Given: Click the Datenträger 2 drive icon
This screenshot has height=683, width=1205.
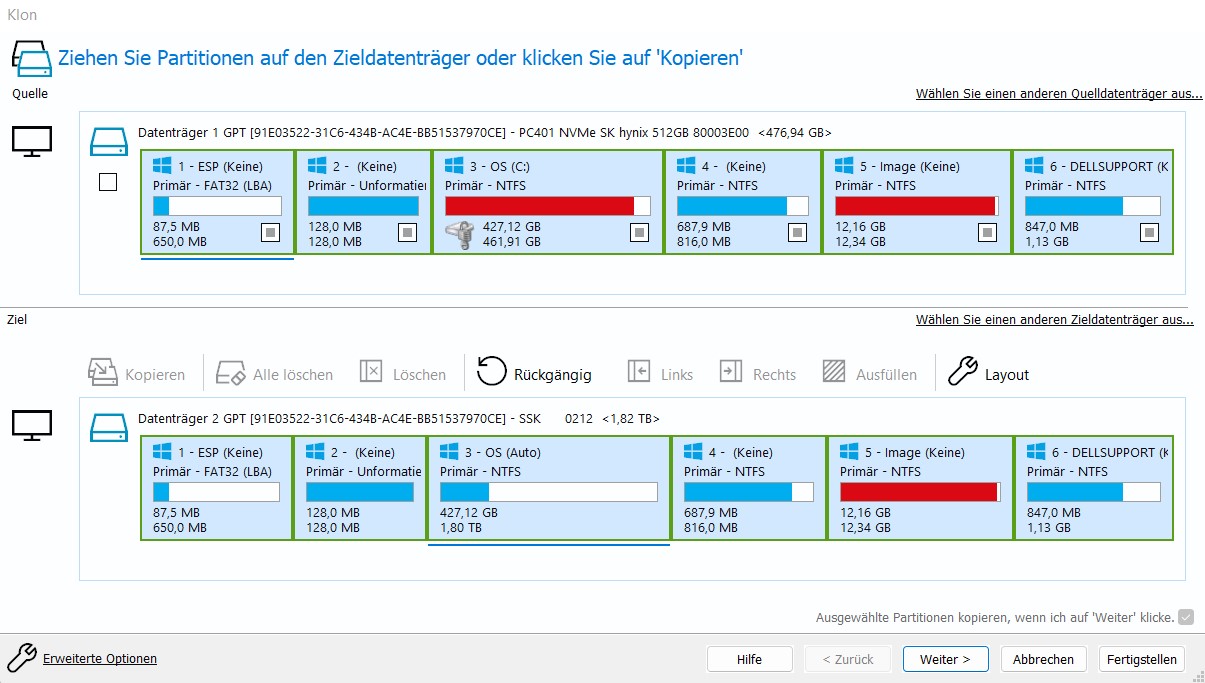Looking at the screenshot, I should click(109, 428).
